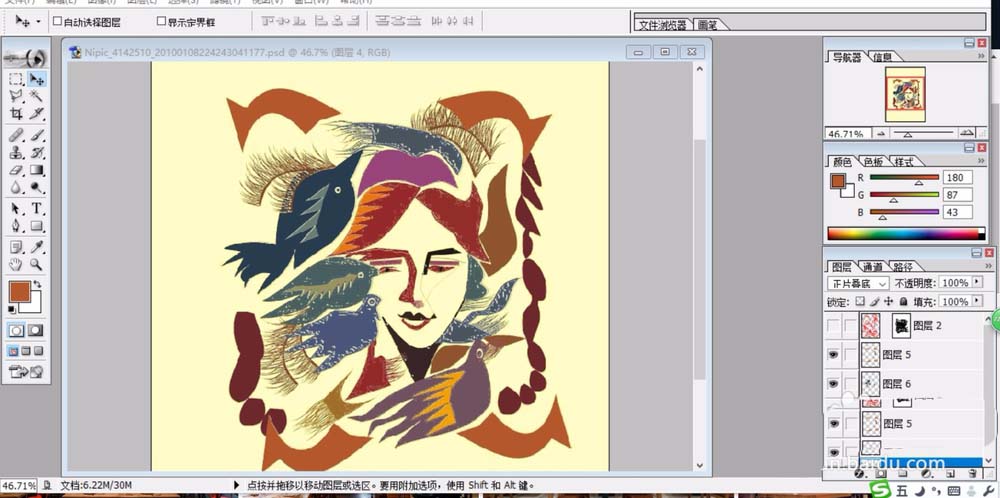The height and width of the screenshot is (498, 1000).
Task: Create a new layer
Action: point(950,473)
